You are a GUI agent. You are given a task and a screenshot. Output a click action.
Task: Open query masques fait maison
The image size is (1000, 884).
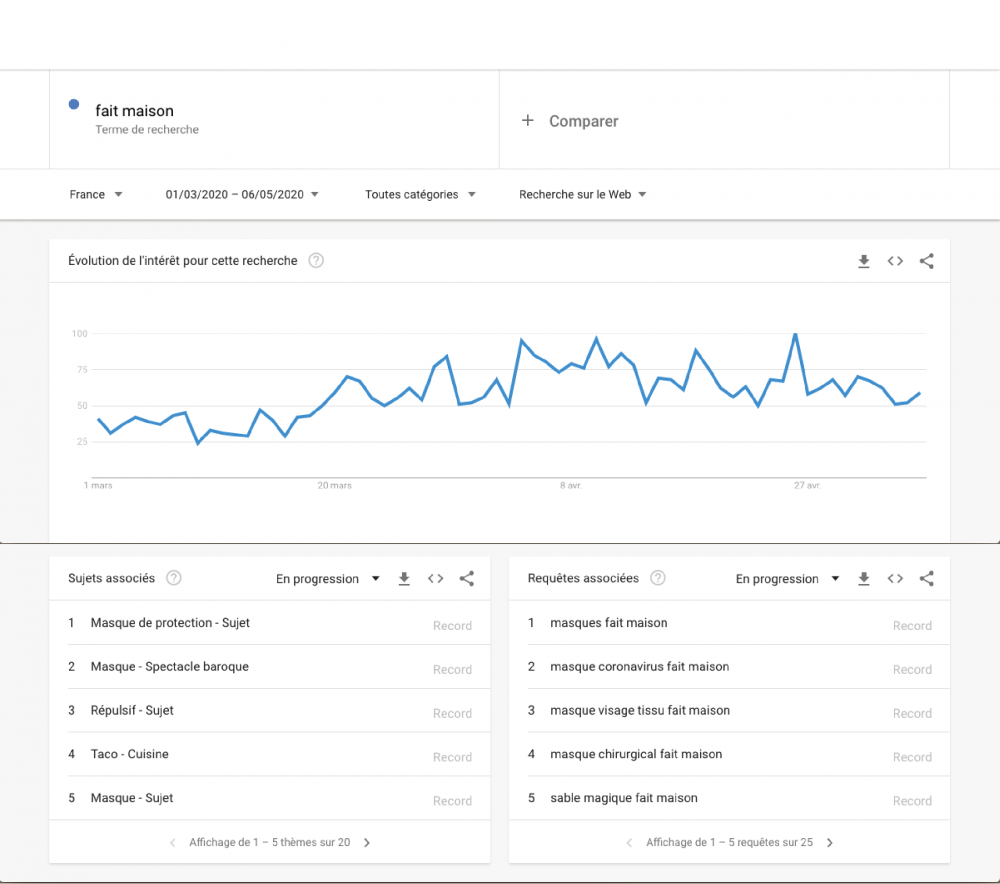point(608,622)
